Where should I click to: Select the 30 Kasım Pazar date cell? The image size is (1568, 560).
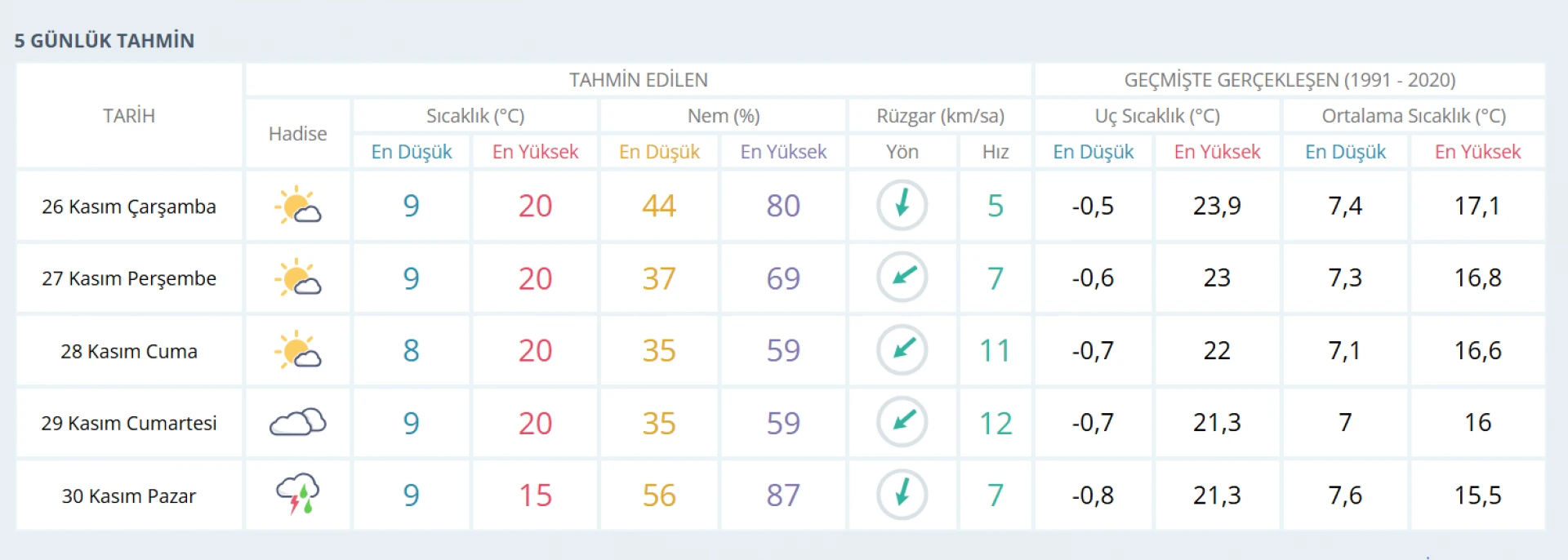[x=129, y=496]
